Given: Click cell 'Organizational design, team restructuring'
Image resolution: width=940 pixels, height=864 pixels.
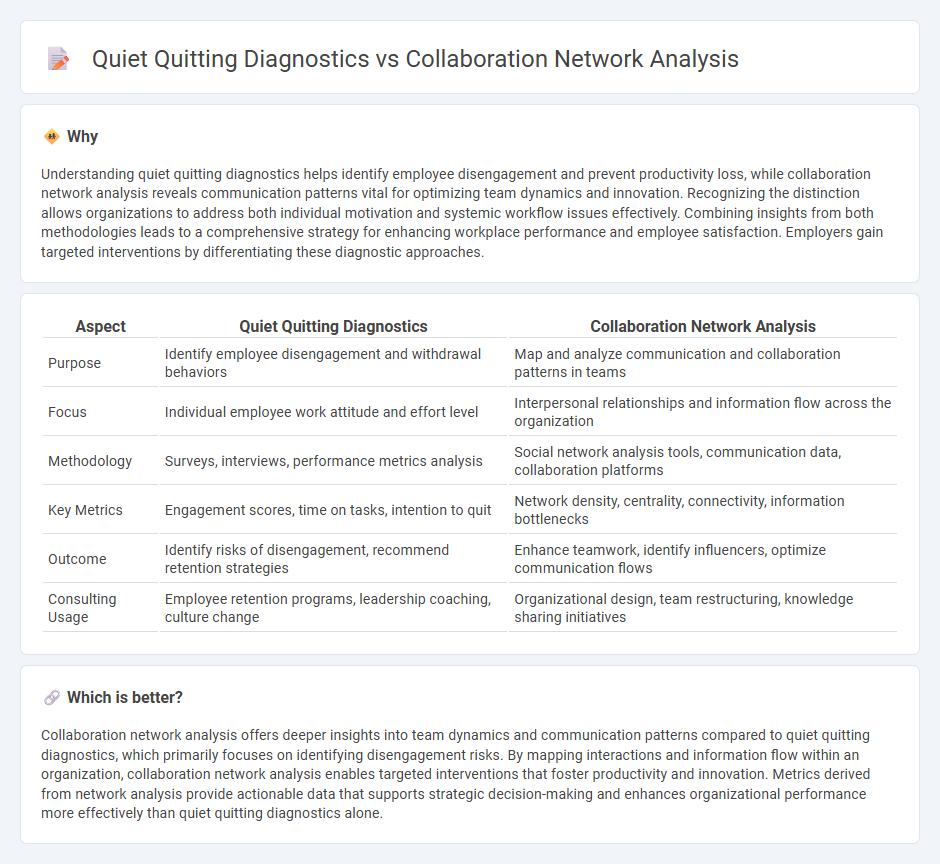Looking at the screenshot, I should pyautogui.click(x=703, y=608).
